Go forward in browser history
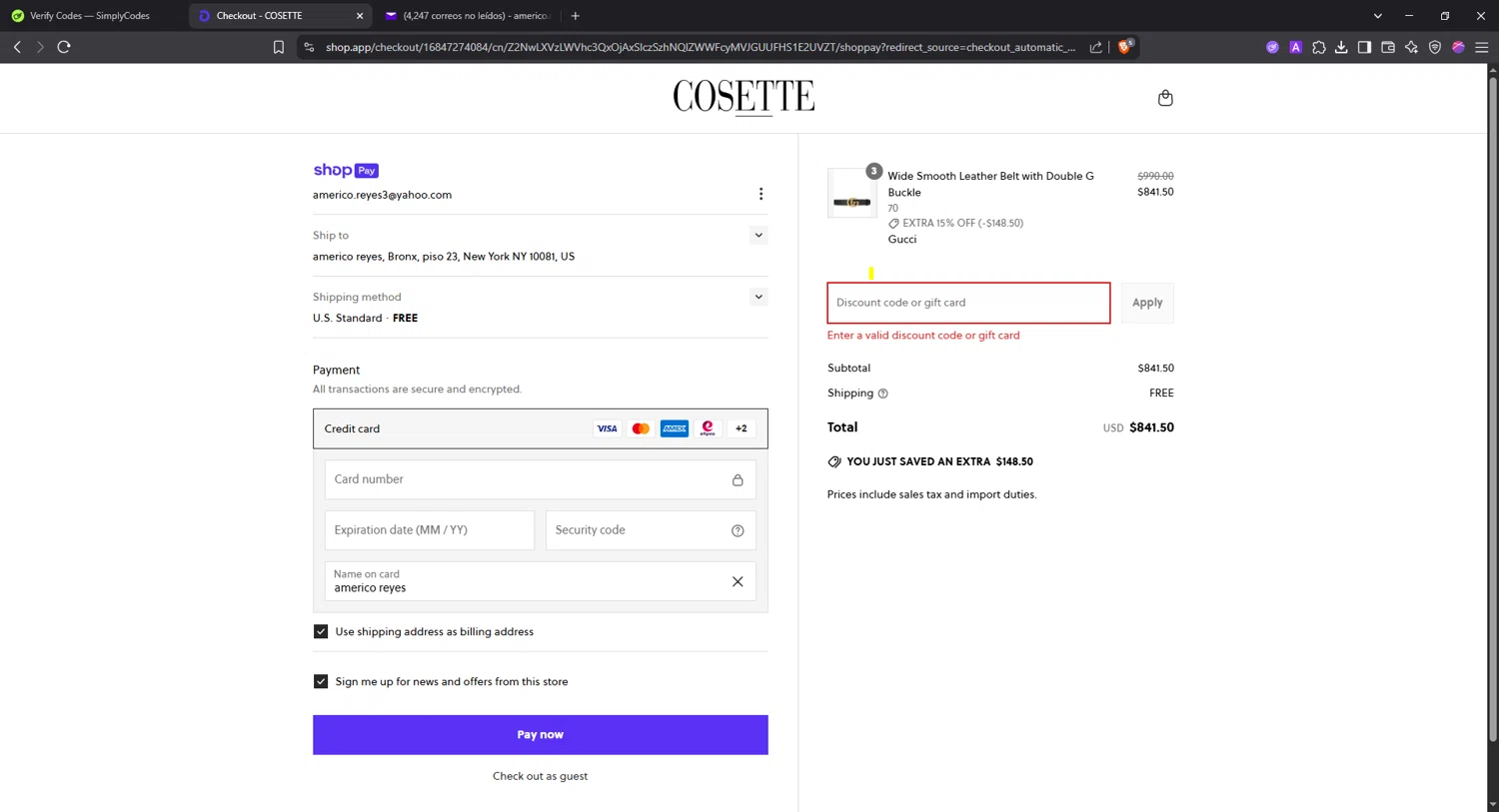This screenshot has width=1499, height=812. click(40, 47)
